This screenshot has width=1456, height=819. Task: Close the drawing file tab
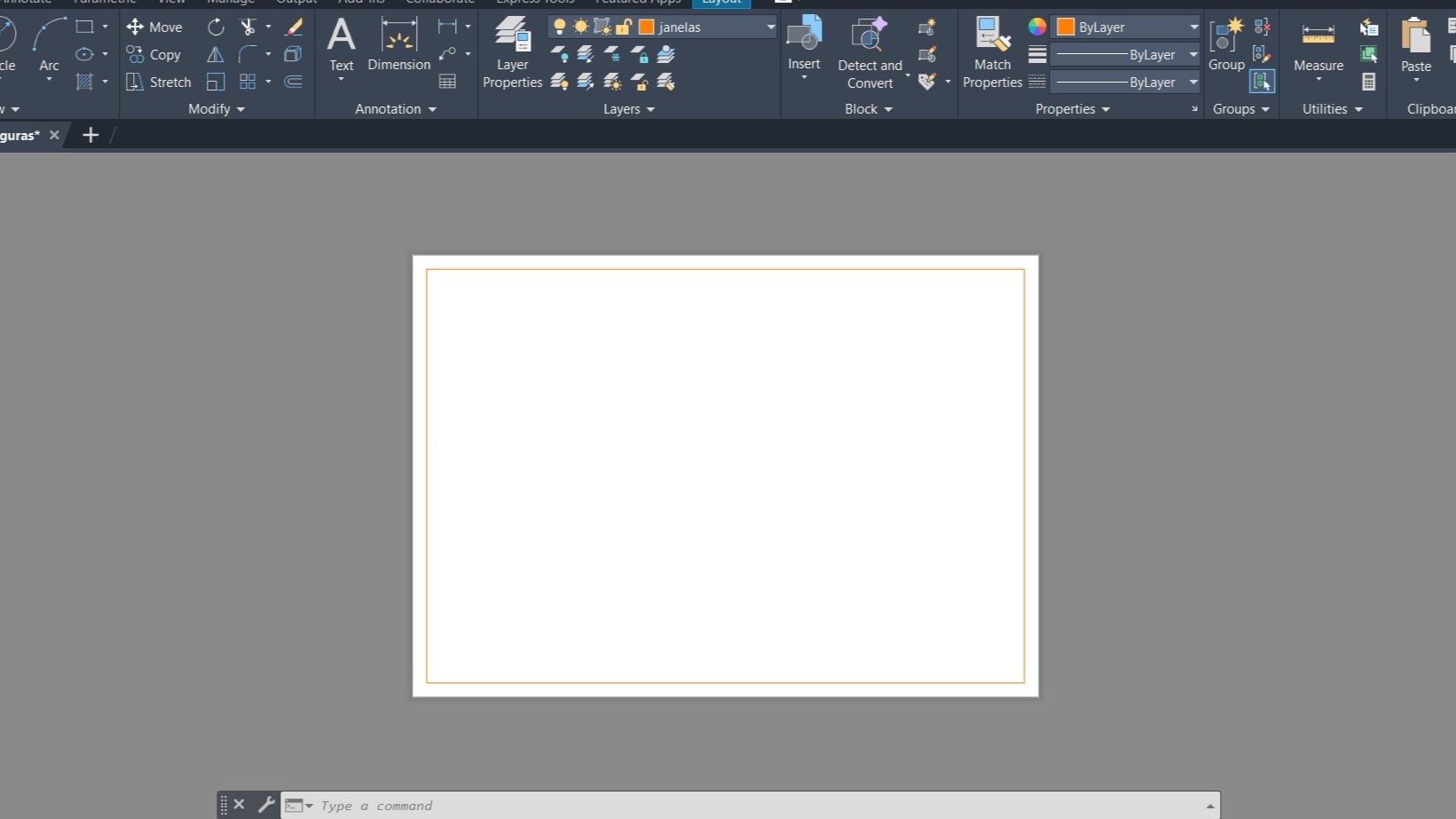pos(54,135)
